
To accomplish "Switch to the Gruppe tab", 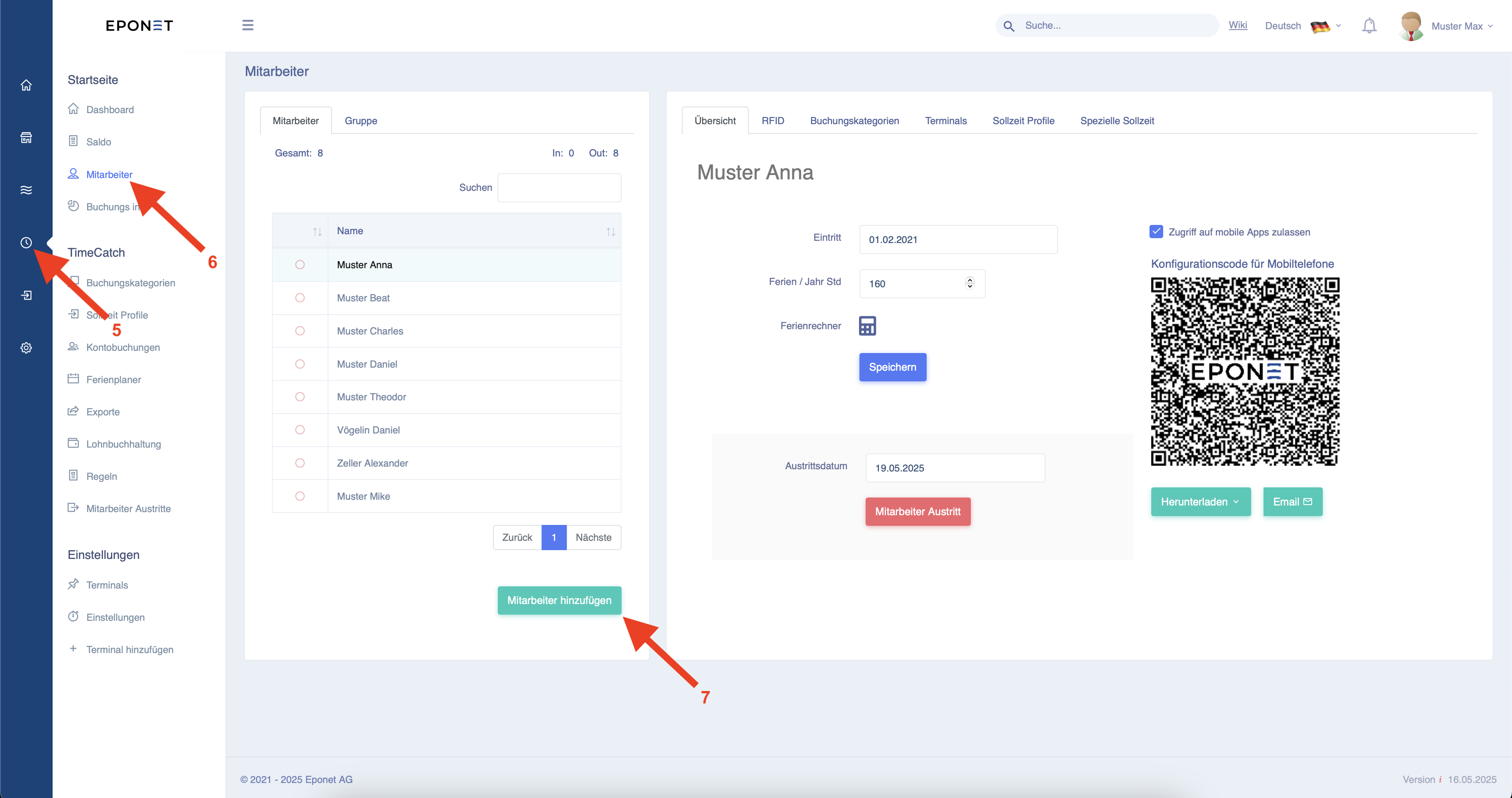I will click(x=361, y=120).
